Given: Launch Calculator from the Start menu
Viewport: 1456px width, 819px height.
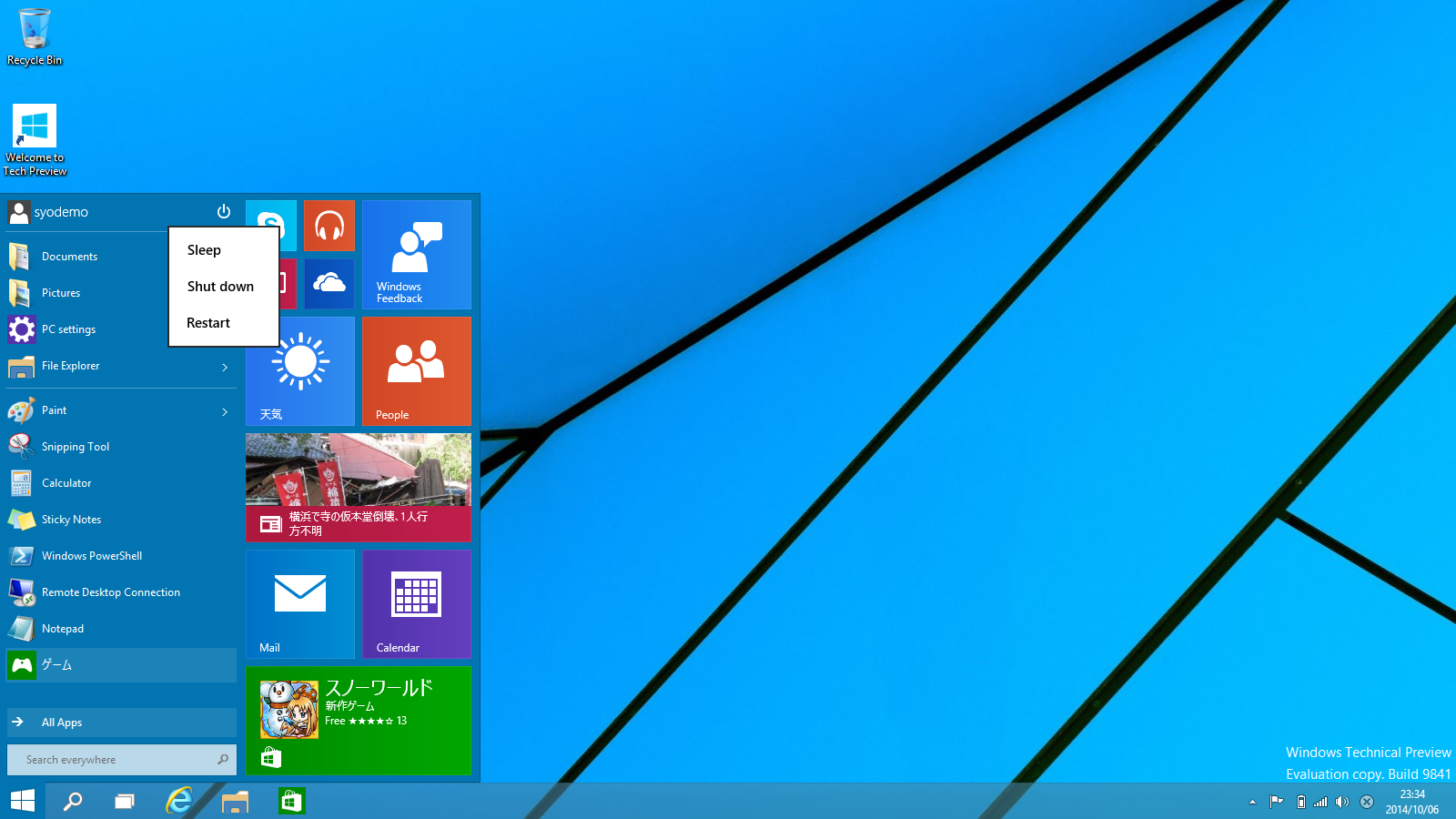Looking at the screenshot, I should pyautogui.click(x=121, y=483).
